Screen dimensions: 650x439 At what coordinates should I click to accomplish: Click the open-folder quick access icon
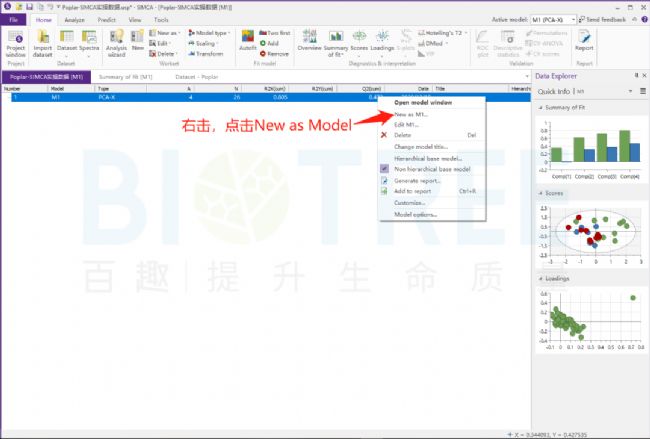point(19,7)
